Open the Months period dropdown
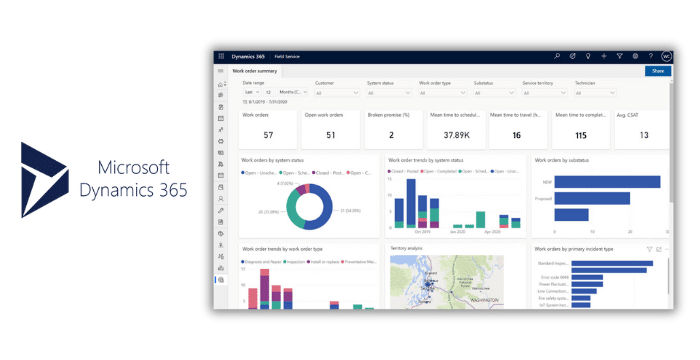The height and width of the screenshot is (360, 700). click(x=293, y=92)
